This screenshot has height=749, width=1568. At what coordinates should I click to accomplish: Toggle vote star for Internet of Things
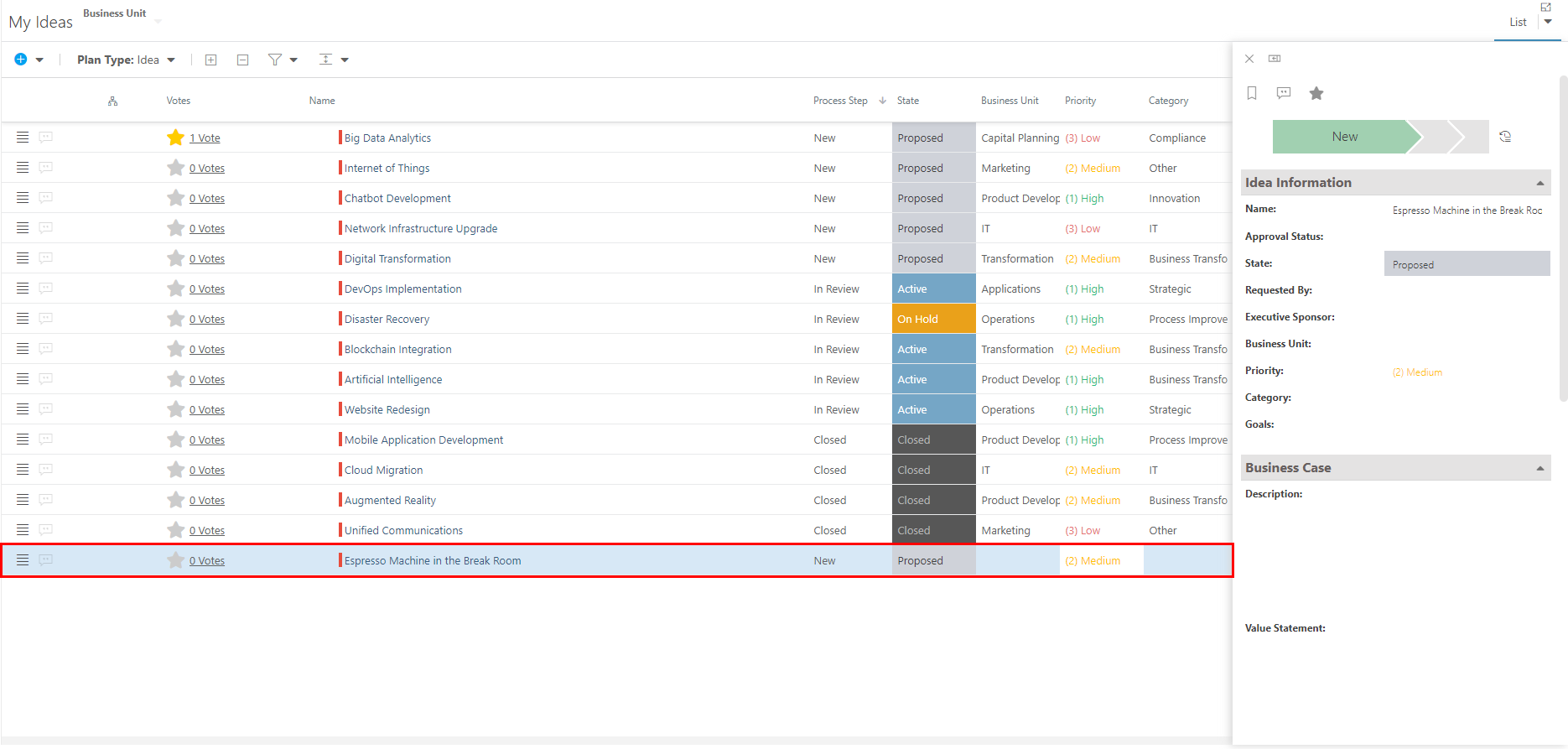tap(175, 168)
